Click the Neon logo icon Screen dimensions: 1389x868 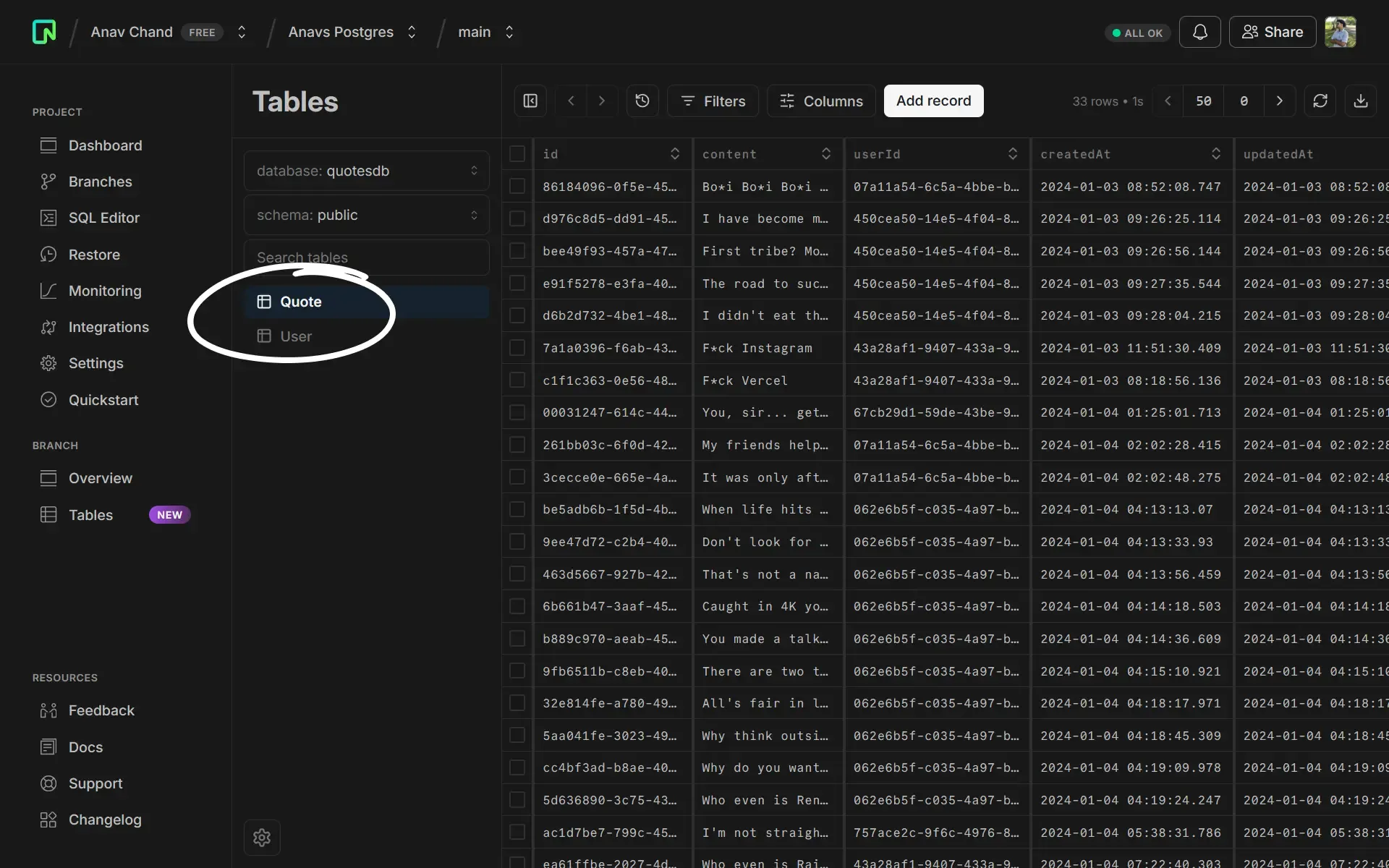[x=44, y=32]
